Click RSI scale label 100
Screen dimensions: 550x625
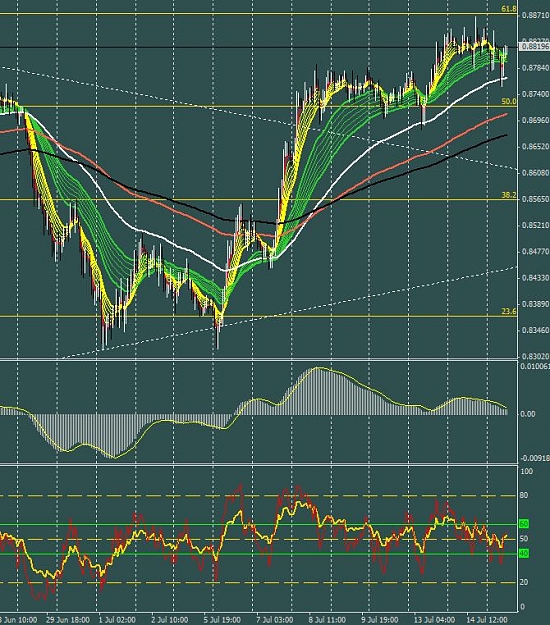tap(527, 472)
